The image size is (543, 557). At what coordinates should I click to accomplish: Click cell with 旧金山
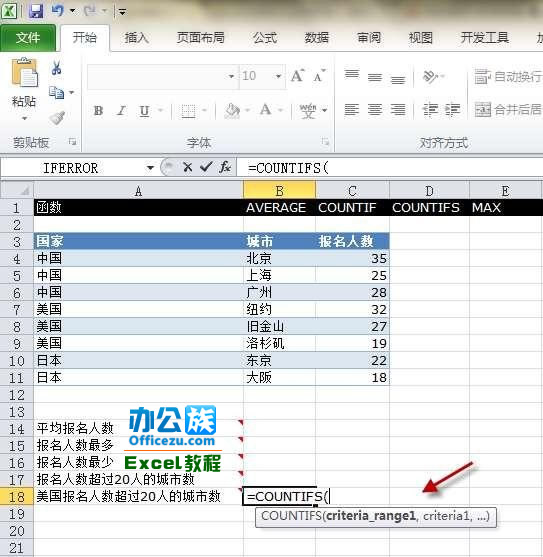pos(279,326)
